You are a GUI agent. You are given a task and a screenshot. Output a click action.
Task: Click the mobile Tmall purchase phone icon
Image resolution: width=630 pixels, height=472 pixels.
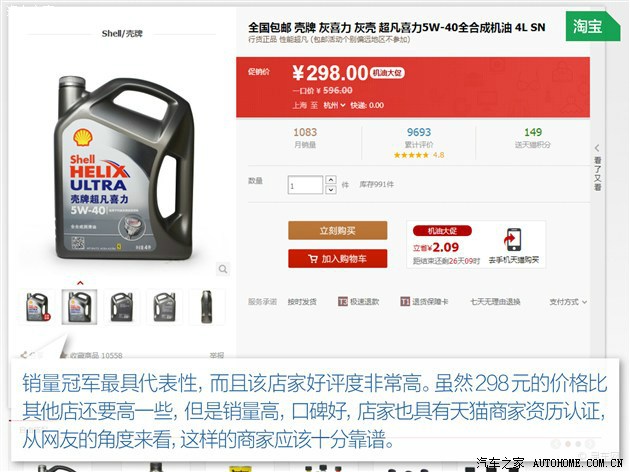click(x=513, y=239)
